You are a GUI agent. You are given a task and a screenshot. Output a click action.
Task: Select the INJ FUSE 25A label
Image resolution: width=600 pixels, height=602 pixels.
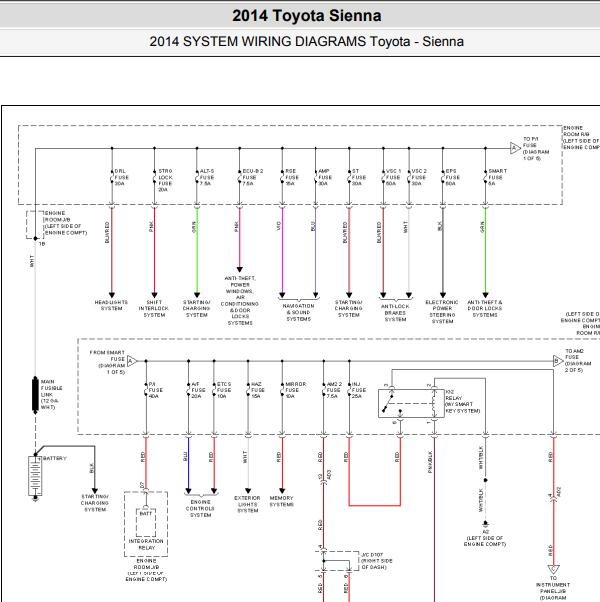tap(359, 390)
